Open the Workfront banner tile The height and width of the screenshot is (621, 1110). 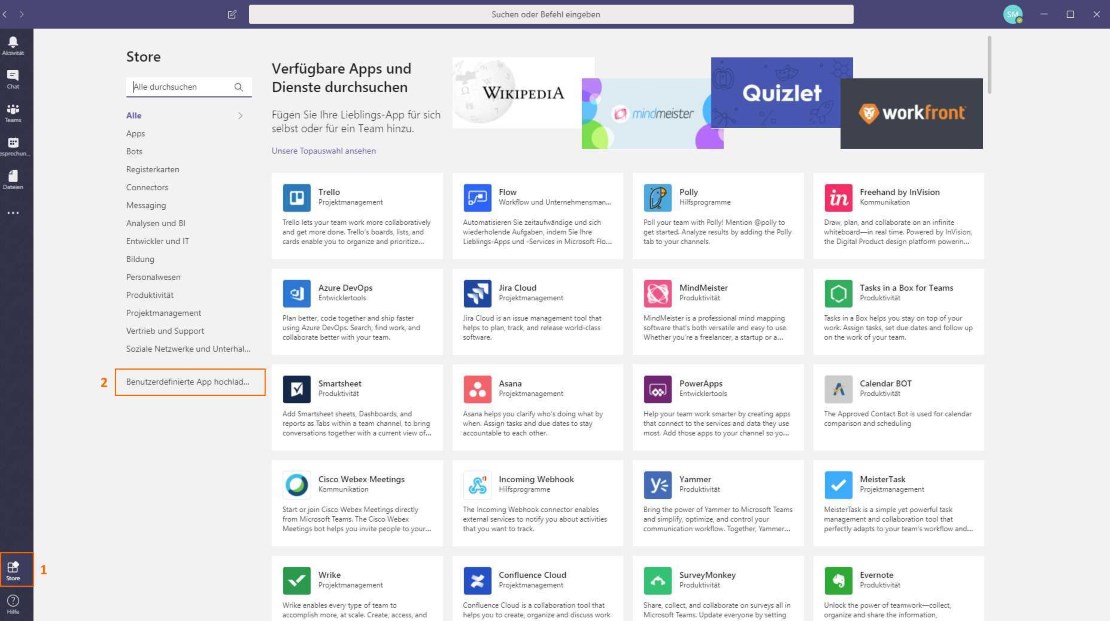tap(911, 113)
